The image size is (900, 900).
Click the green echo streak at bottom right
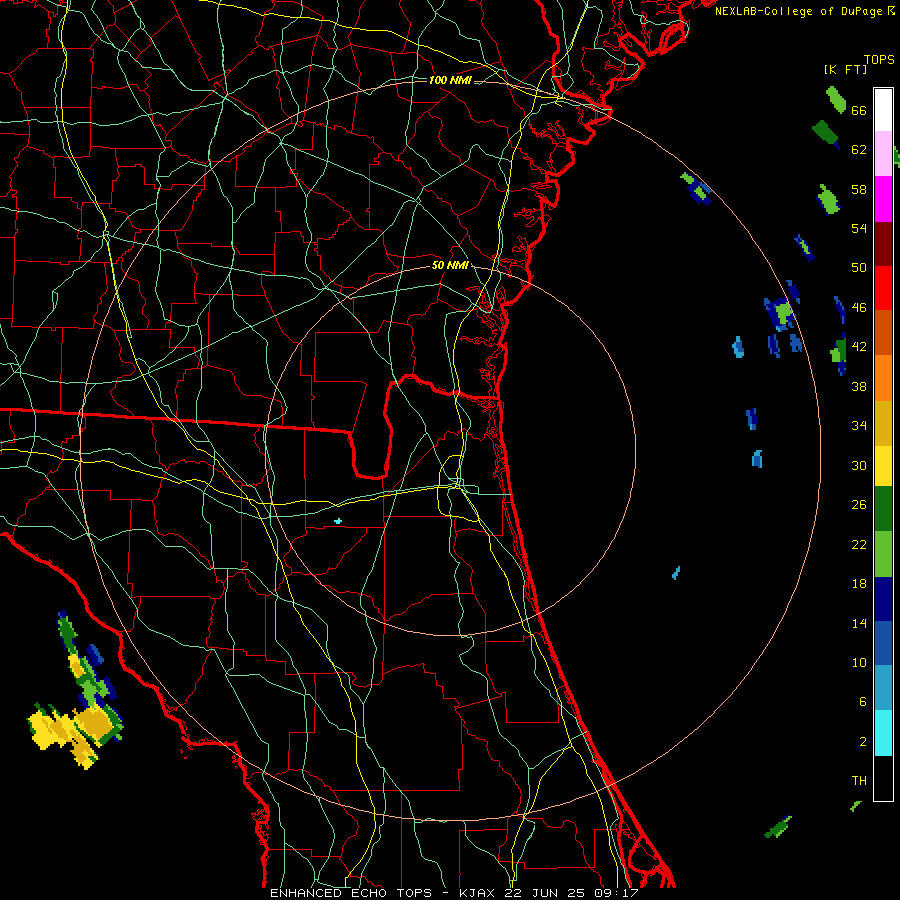point(778,827)
